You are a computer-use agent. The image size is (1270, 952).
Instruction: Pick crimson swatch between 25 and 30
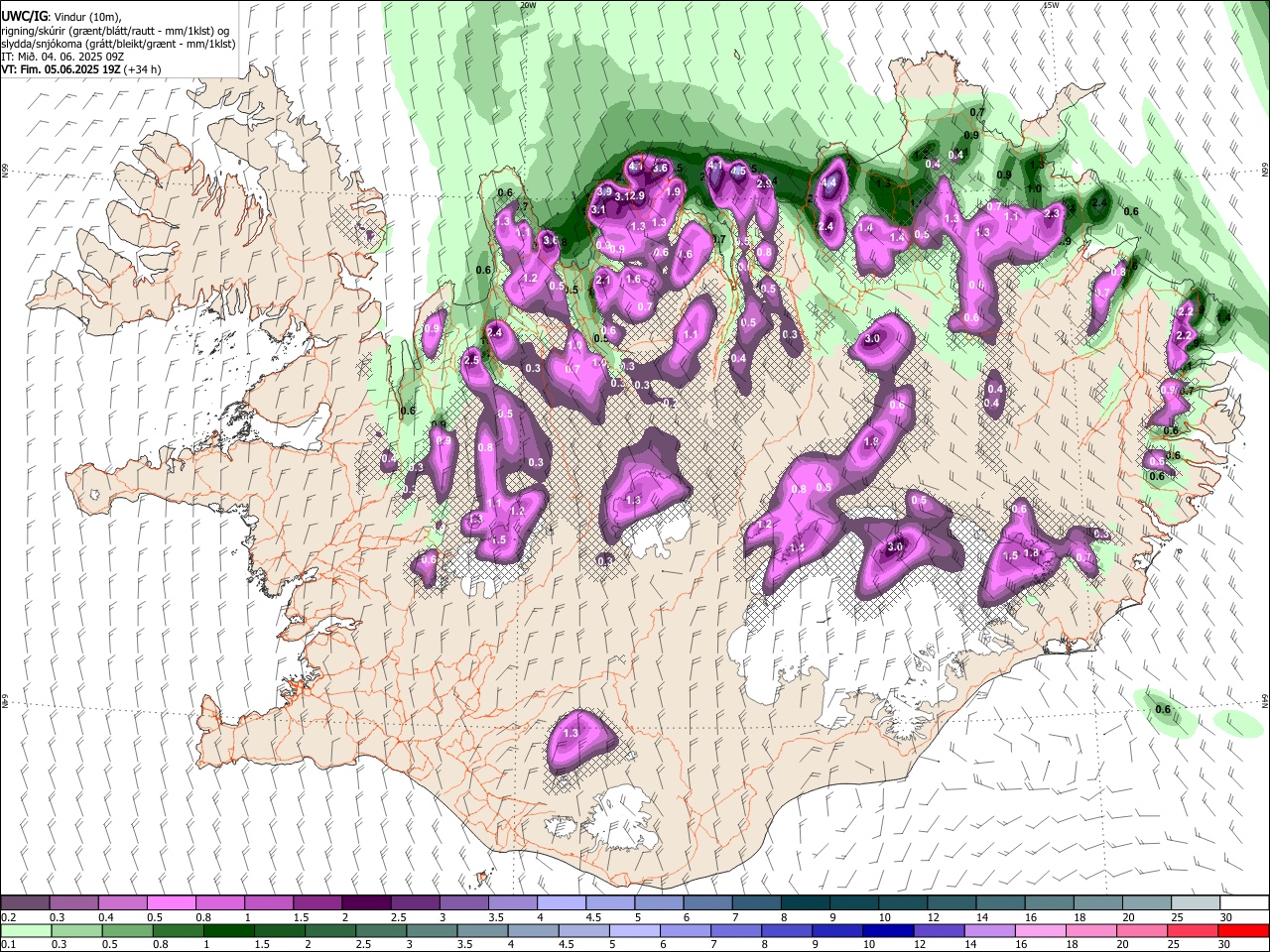click(x=1194, y=930)
